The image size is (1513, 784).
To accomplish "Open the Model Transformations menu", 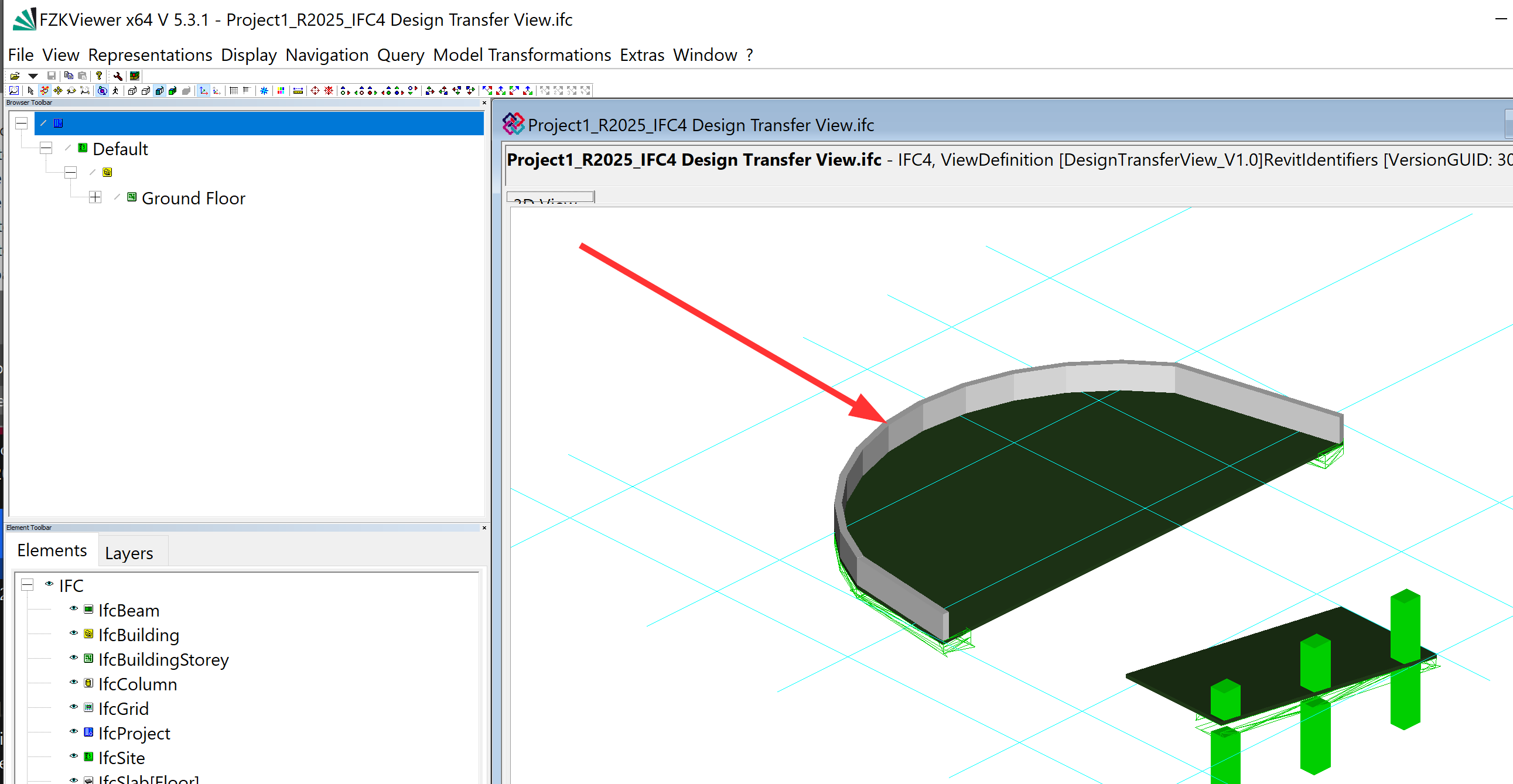I will (521, 55).
